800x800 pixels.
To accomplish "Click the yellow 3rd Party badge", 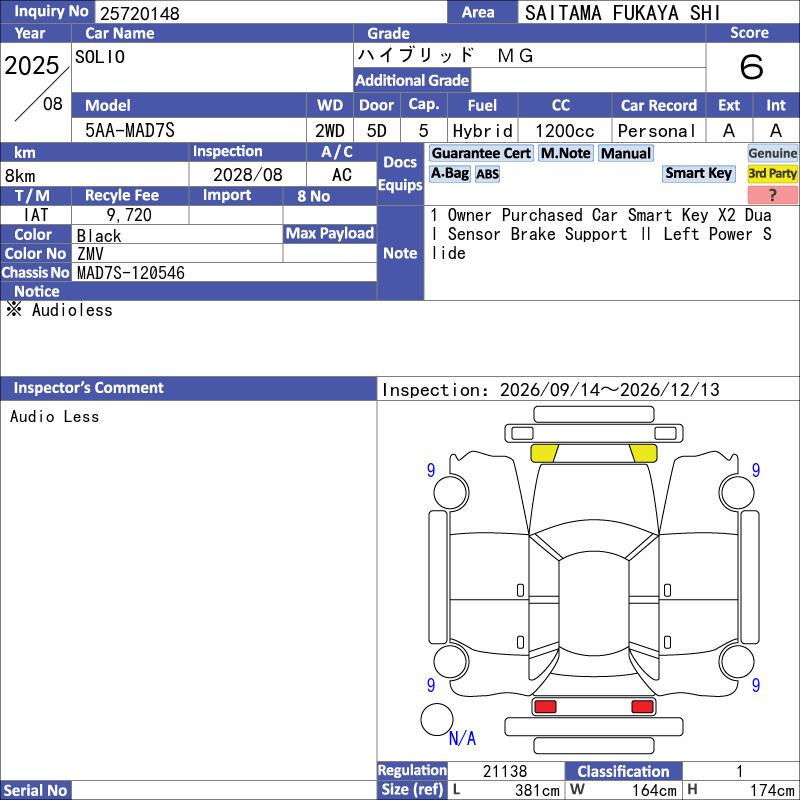I will point(772,173).
